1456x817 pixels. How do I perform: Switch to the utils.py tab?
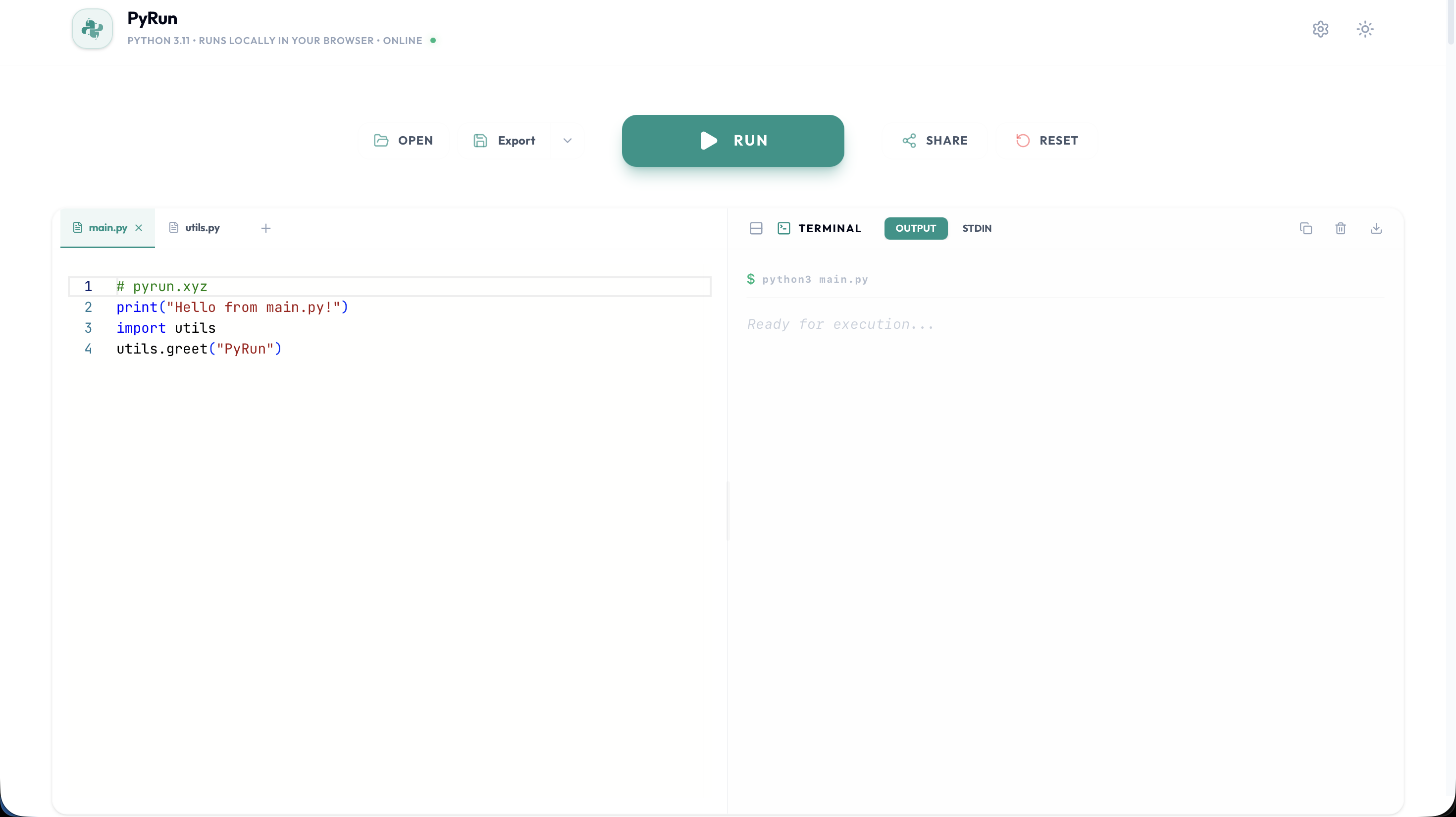(195, 228)
